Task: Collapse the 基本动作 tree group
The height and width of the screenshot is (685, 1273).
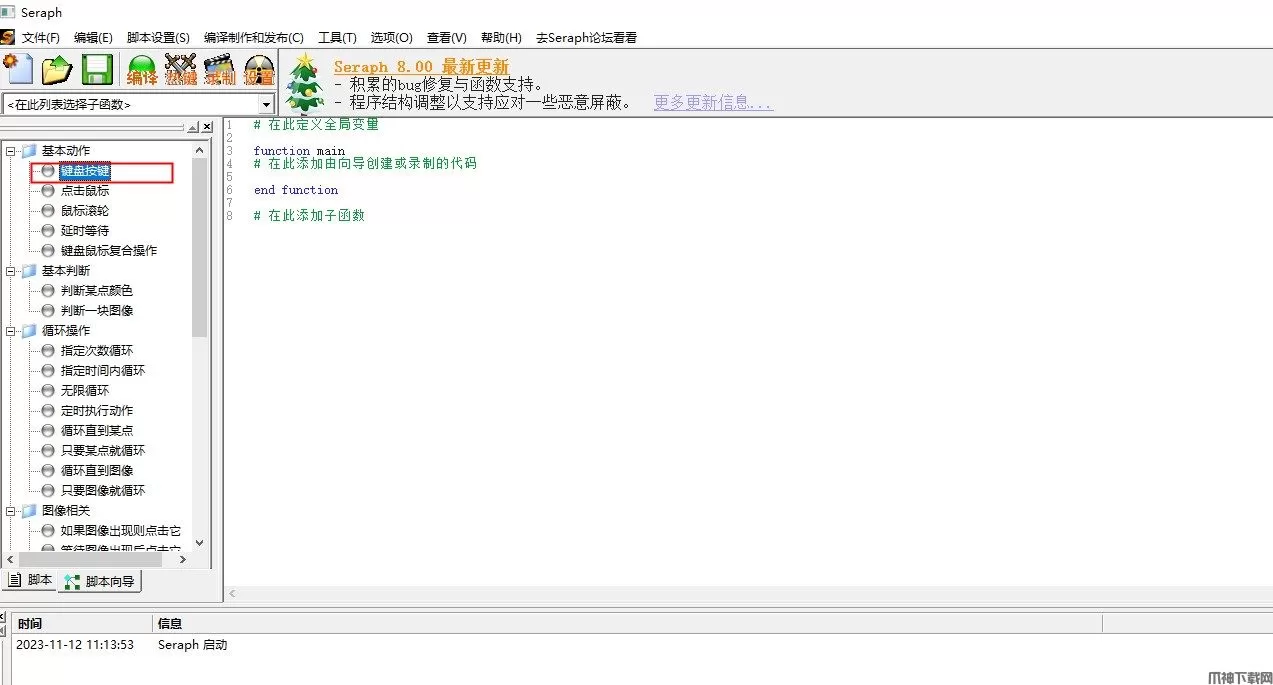Action: (x=11, y=151)
